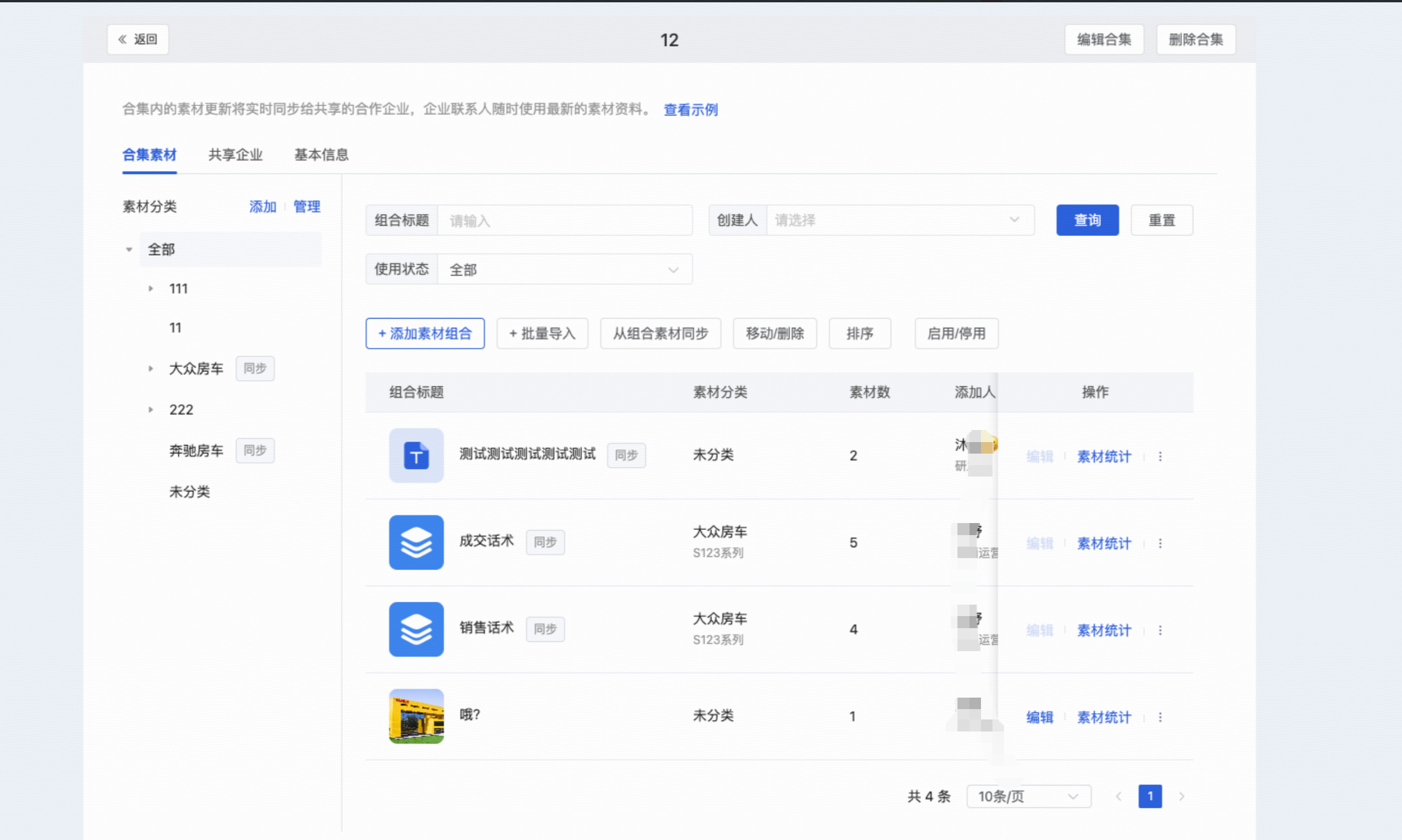The height and width of the screenshot is (840, 1402).
Task: Open the 10条/页 page size dropdown
Action: click(x=1029, y=796)
